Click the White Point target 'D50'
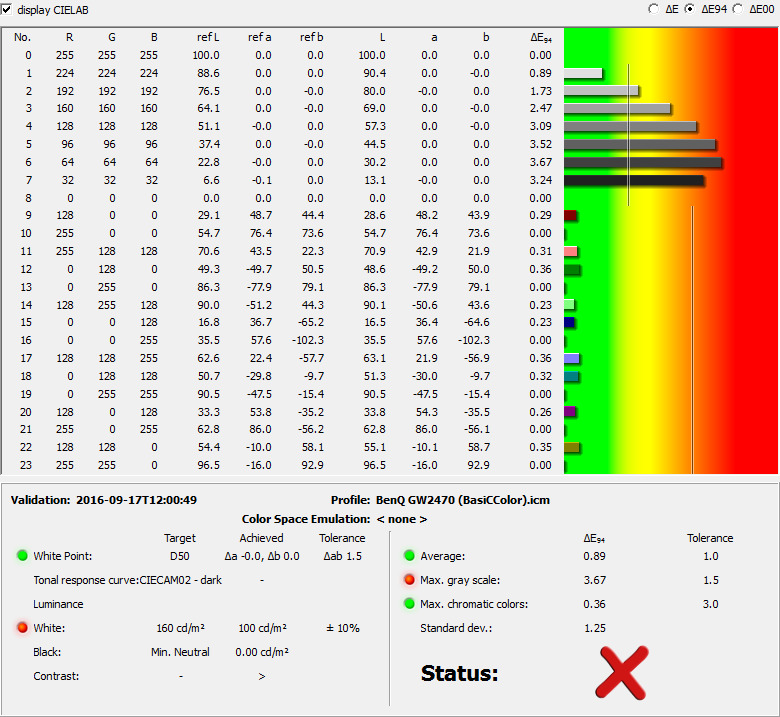Screen dimensions: 780x717 180,556
